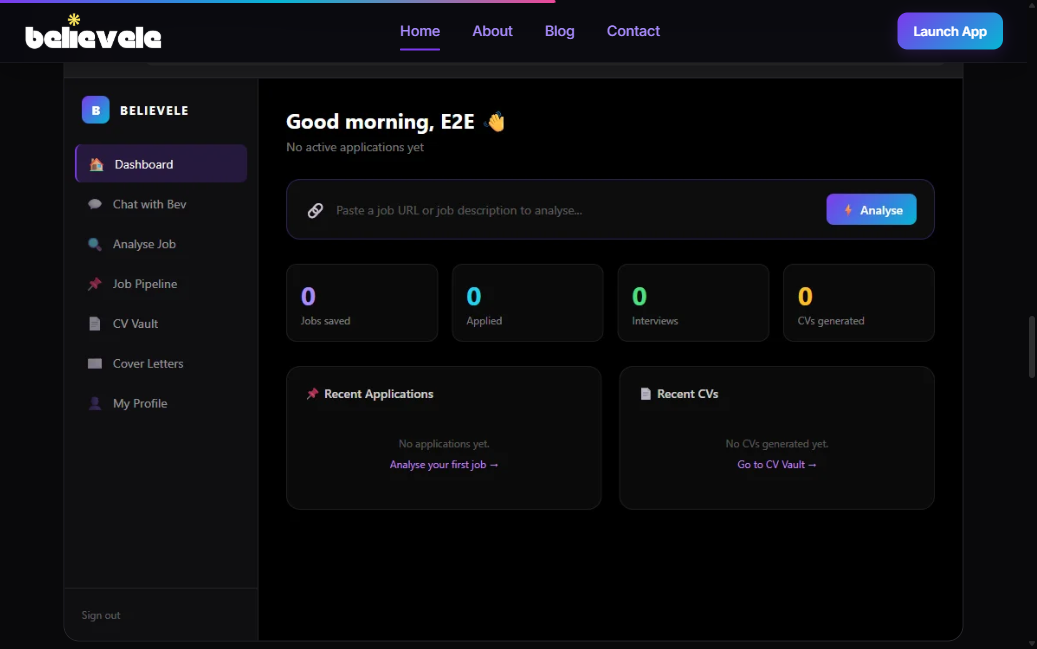Click the believele logo in the top bar
The width and height of the screenshot is (1037, 649).
click(x=93, y=34)
